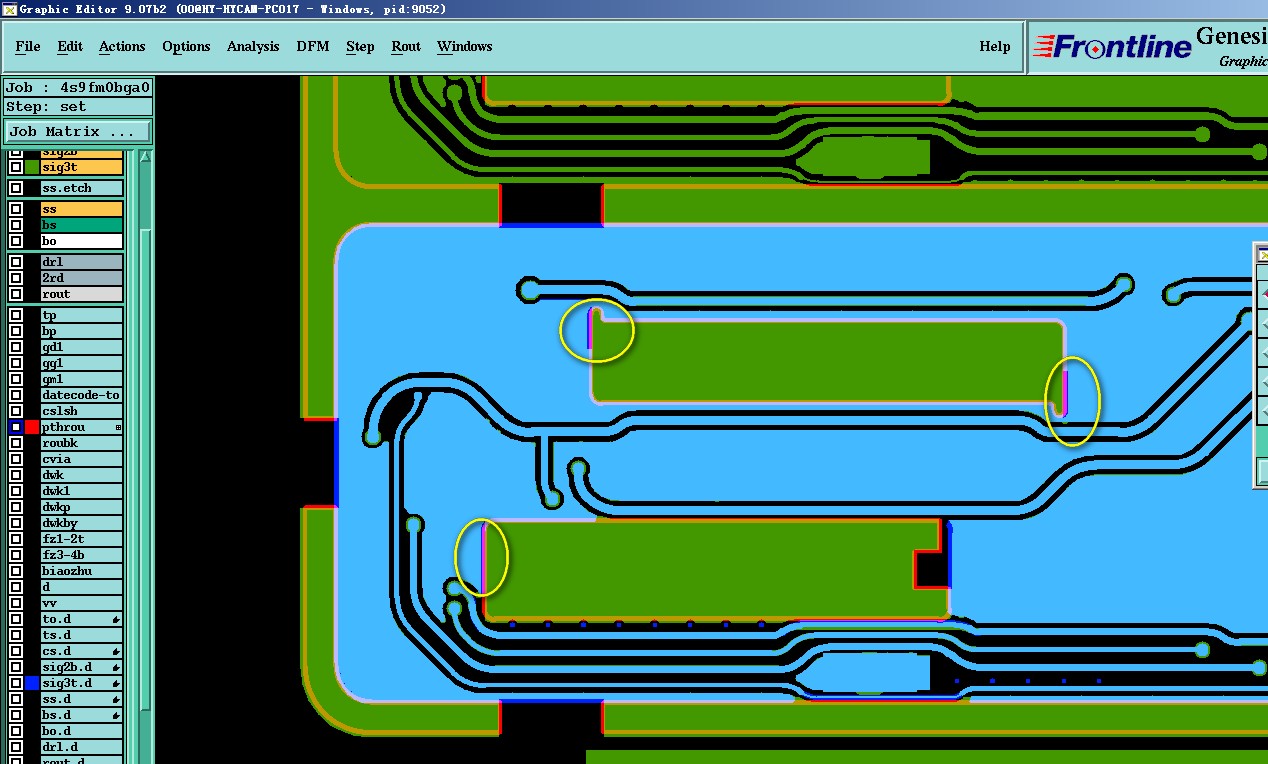Enable the biaozhu layer checkbox
Image resolution: width=1268 pixels, height=764 pixels.
pyautogui.click(x=16, y=571)
